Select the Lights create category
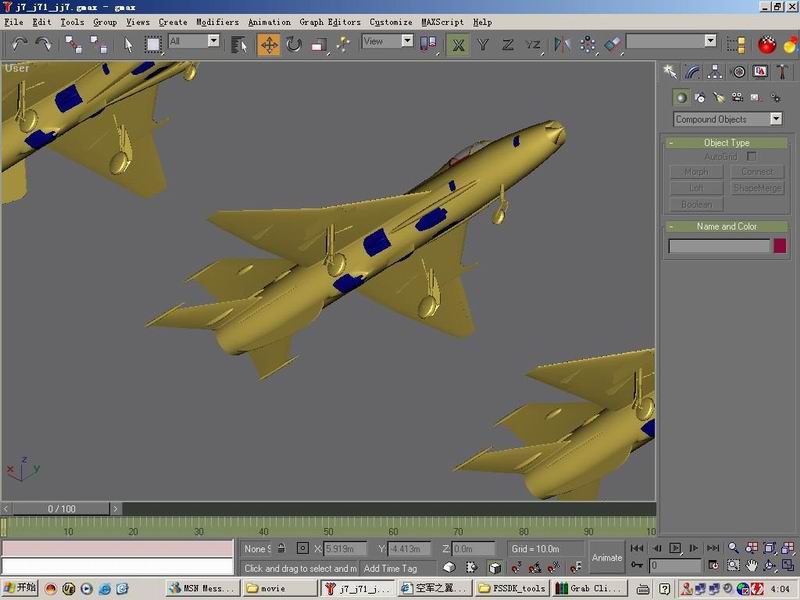The height and width of the screenshot is (600, 800). pyautogui.click(x=719, y=97)
